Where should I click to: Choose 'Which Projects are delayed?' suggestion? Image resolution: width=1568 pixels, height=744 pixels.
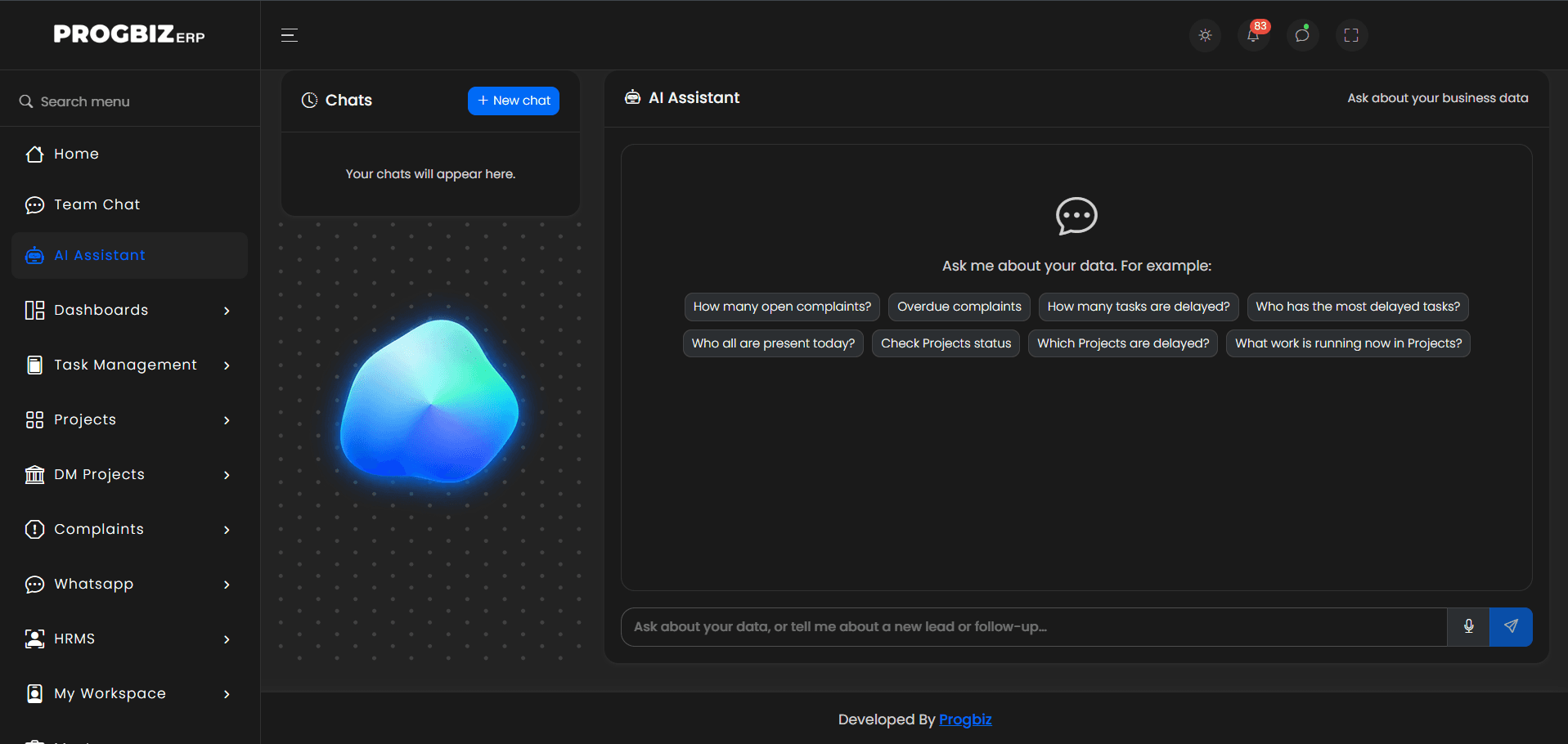click(x=1123, y=343)
